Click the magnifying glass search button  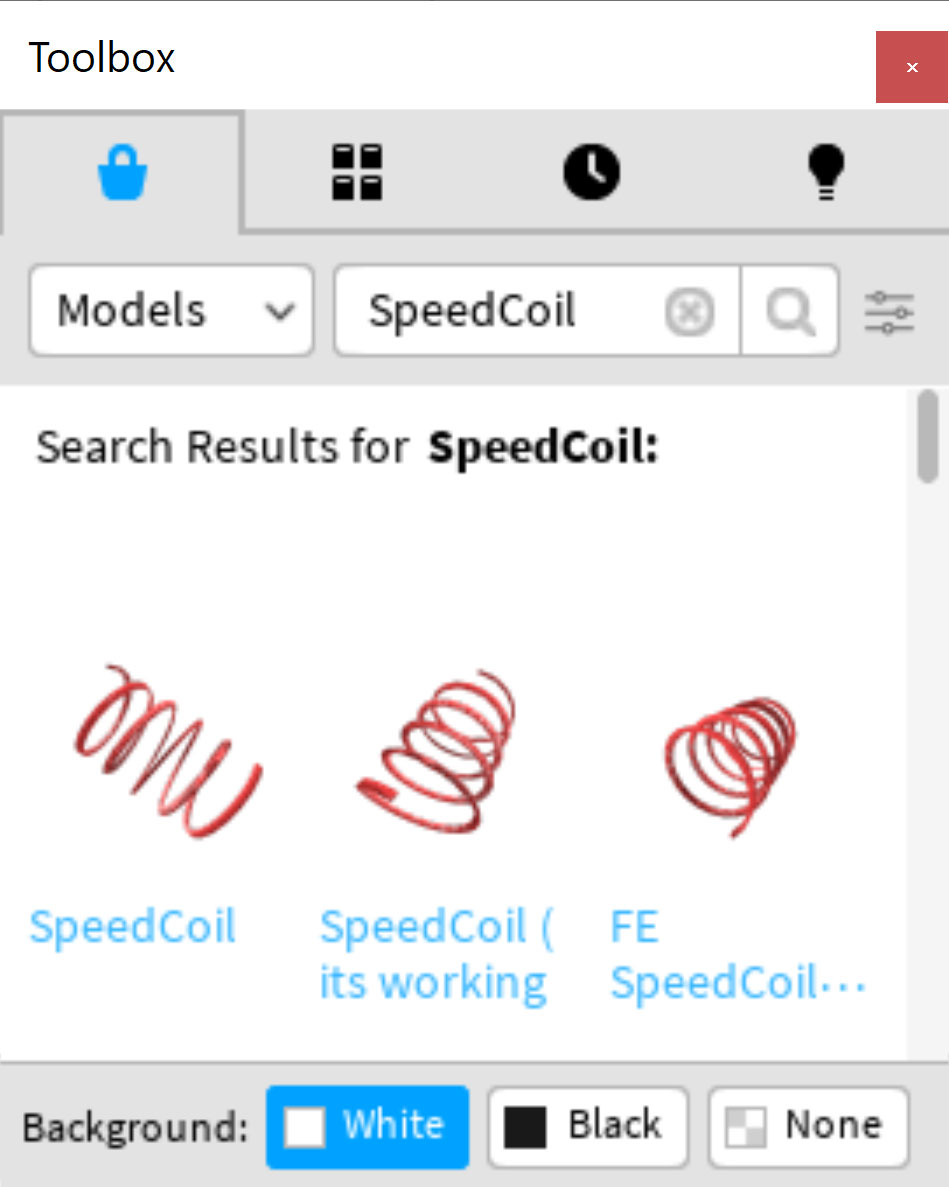(790, 310)
